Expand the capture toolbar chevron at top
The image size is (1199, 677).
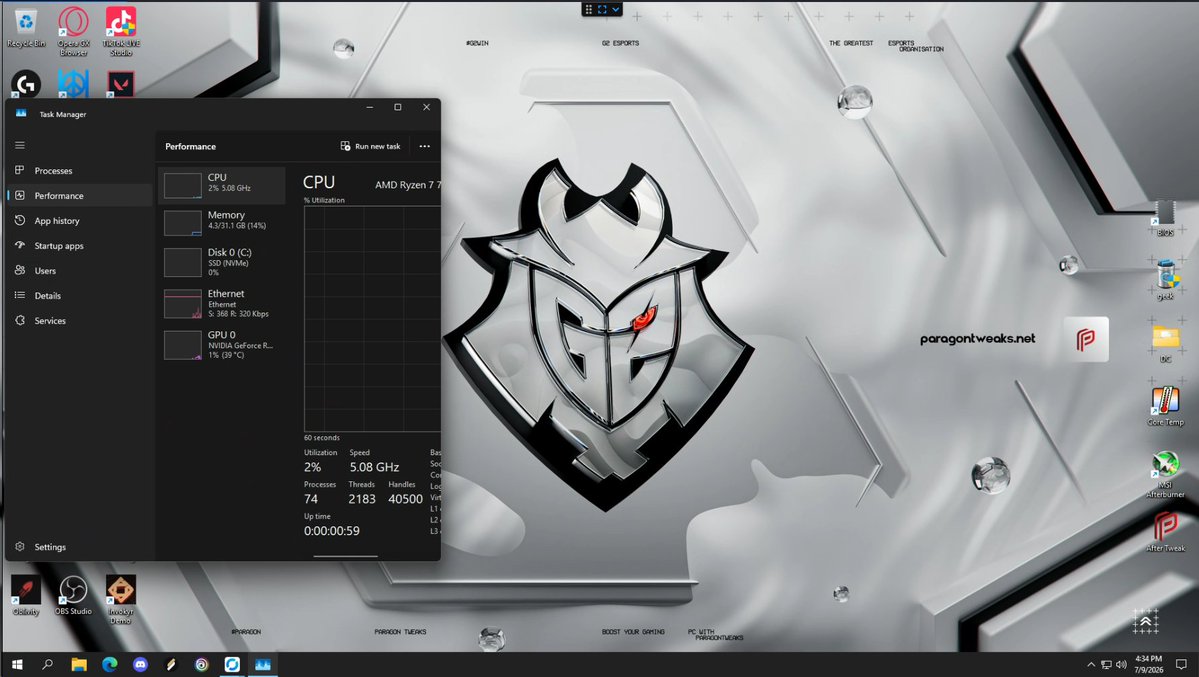click(x=616, y=9)
